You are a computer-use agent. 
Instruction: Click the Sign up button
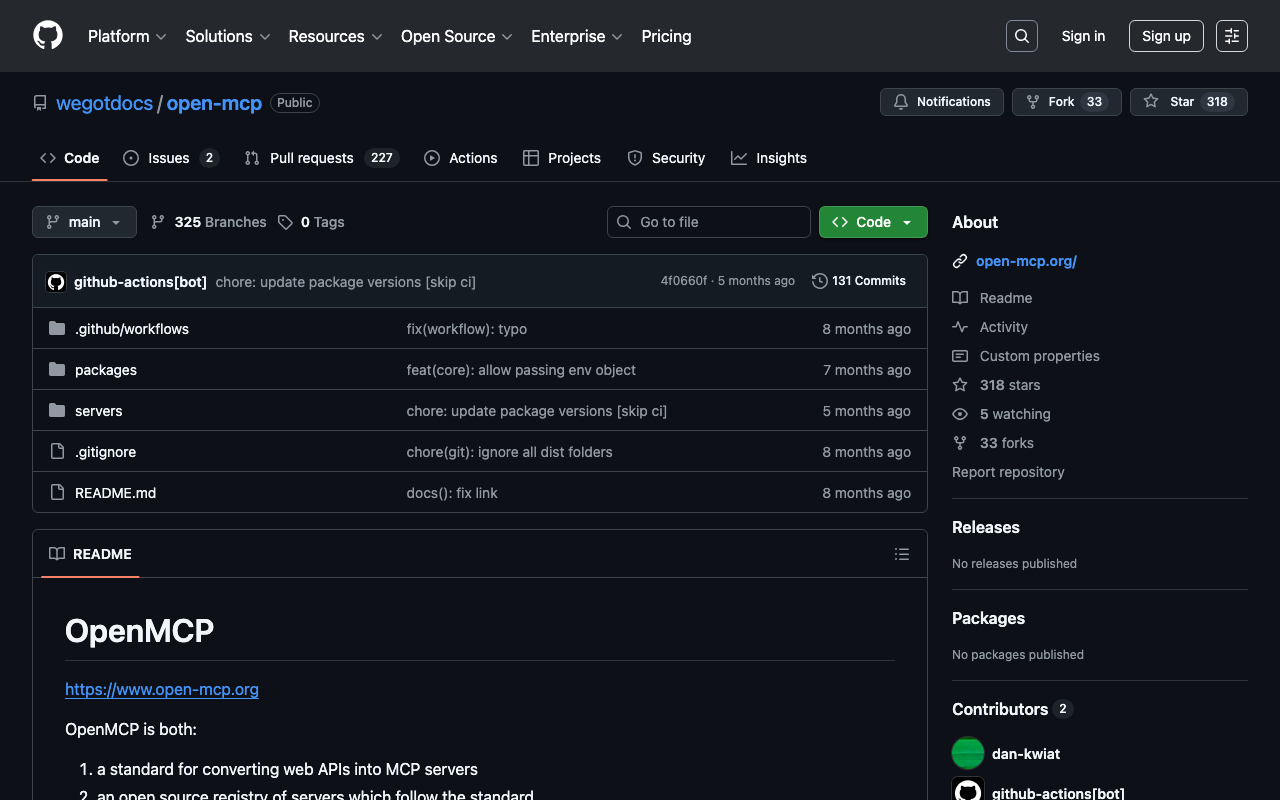1165,36
